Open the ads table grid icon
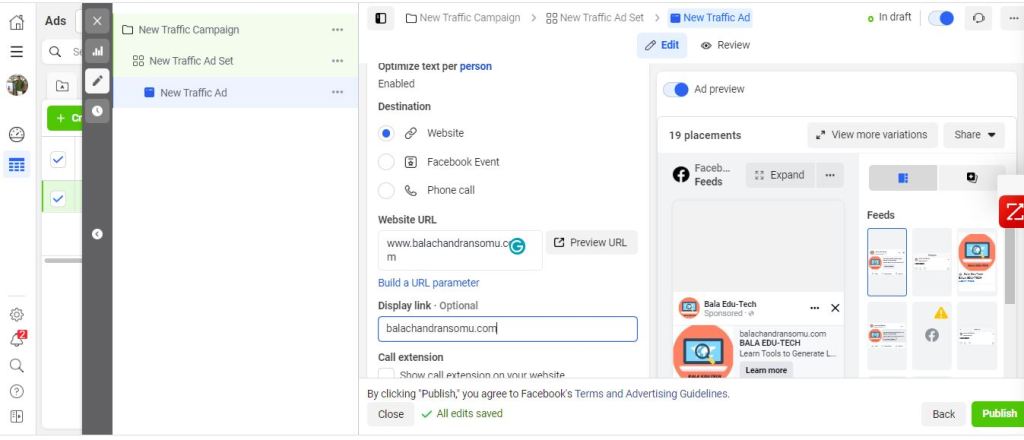Image resolution: width=1024 pixels, height=440 pixels. click(16, 165)
